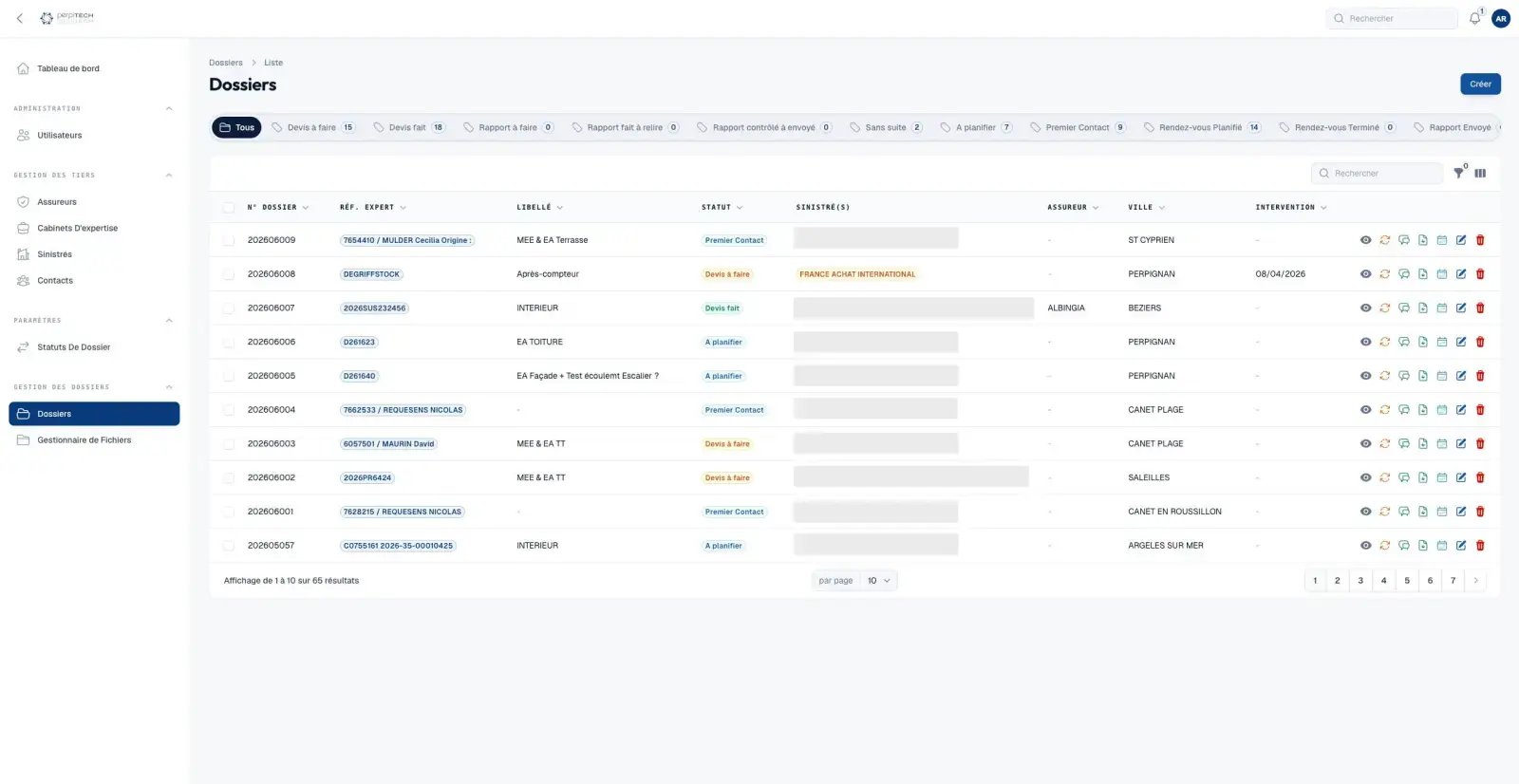Delete dossier 202606006 with trash icon

[x=1480, y=342]
